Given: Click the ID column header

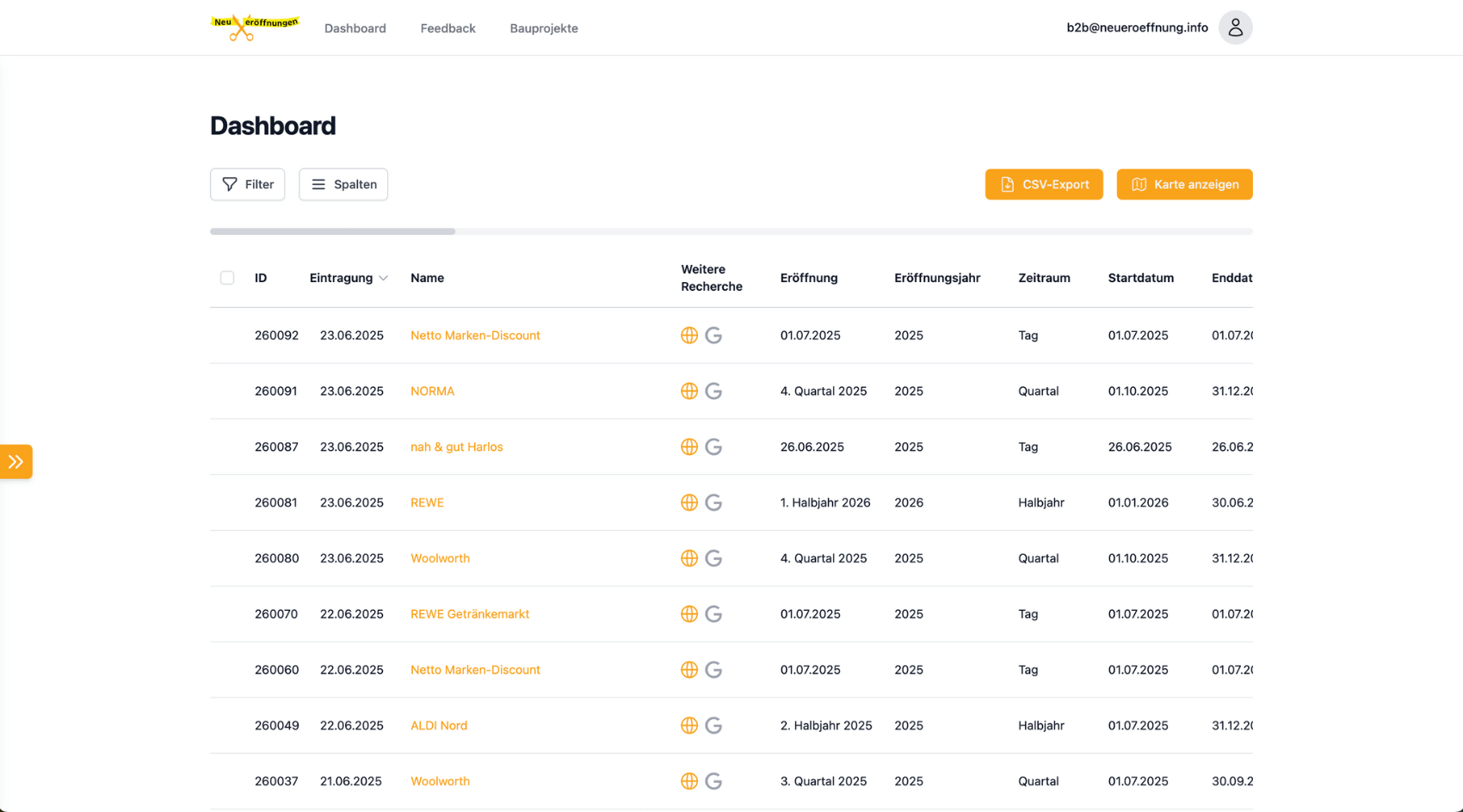Looking at the screenshot, I should 261,278.
